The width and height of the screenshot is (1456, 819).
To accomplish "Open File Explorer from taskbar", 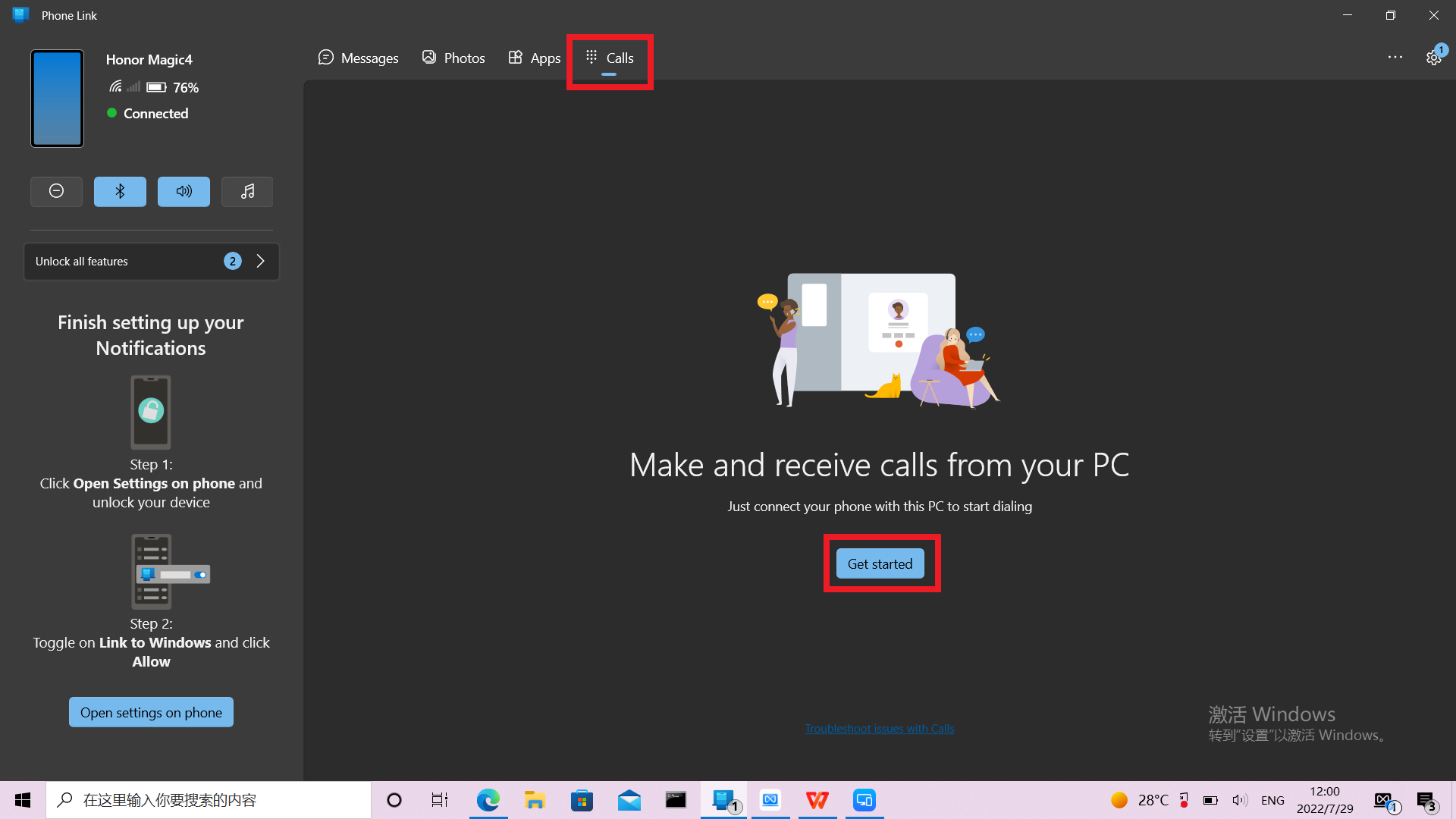I will tap(535, 800).
